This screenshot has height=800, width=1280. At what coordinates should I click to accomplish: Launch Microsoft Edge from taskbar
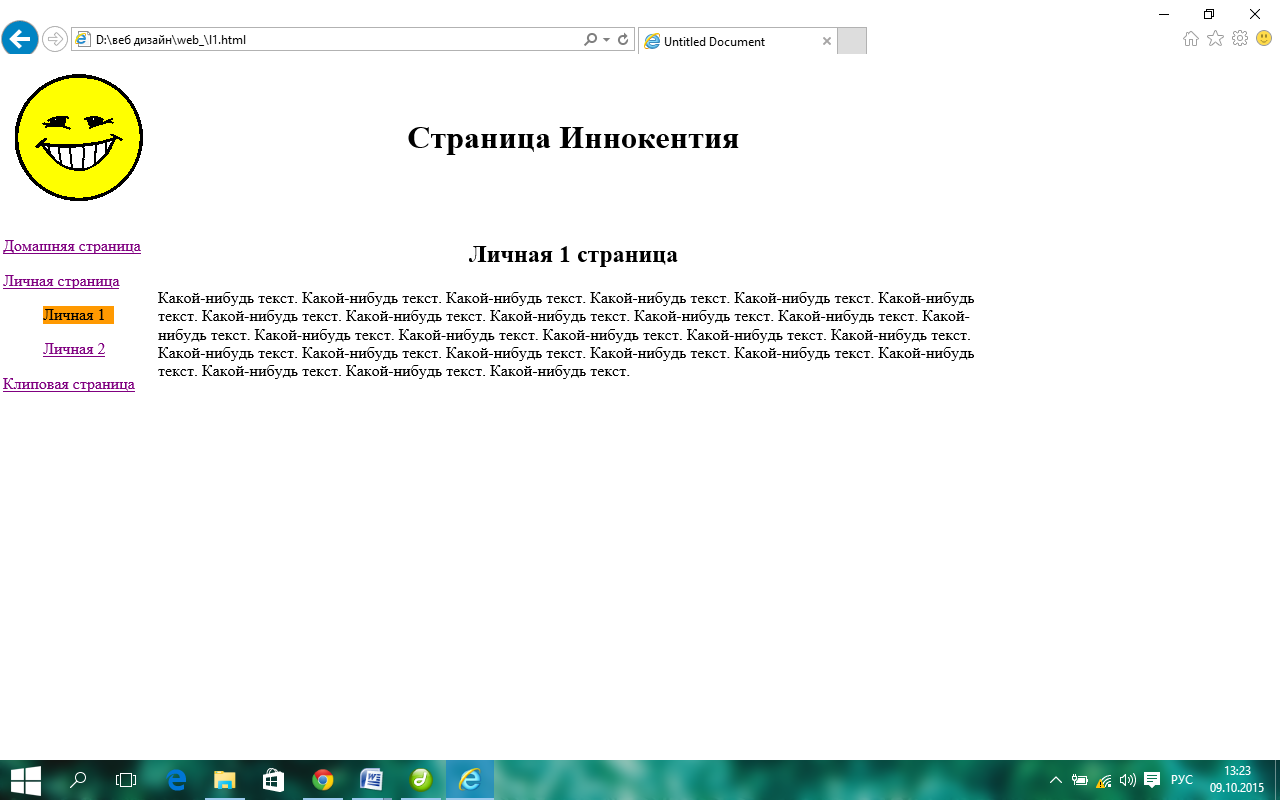tap(177, 780)
